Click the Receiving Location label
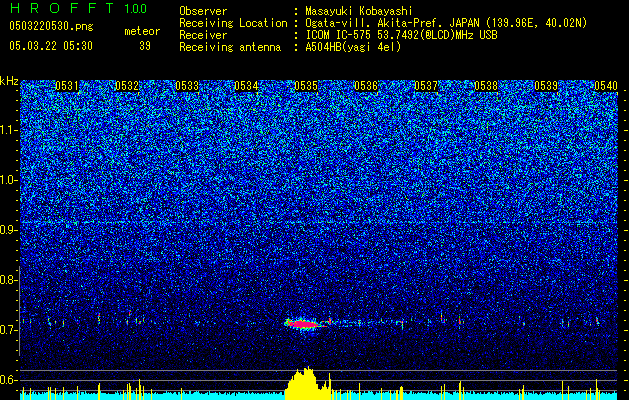 [x=233, y=23]
